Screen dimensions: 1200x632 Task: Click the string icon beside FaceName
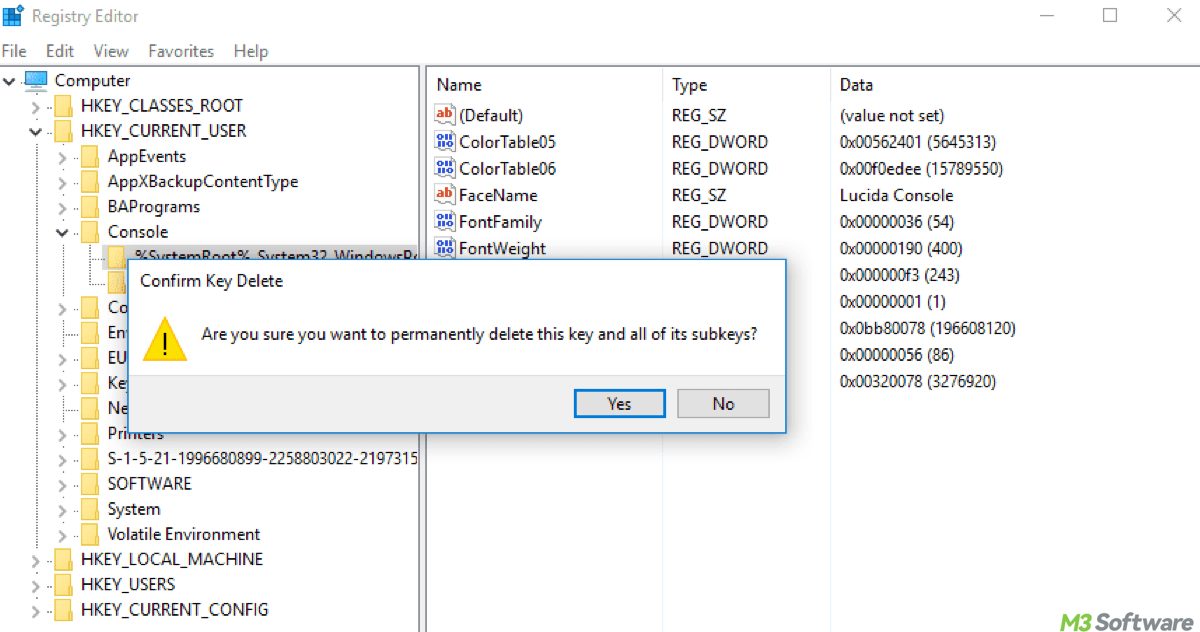click(445, 195)
